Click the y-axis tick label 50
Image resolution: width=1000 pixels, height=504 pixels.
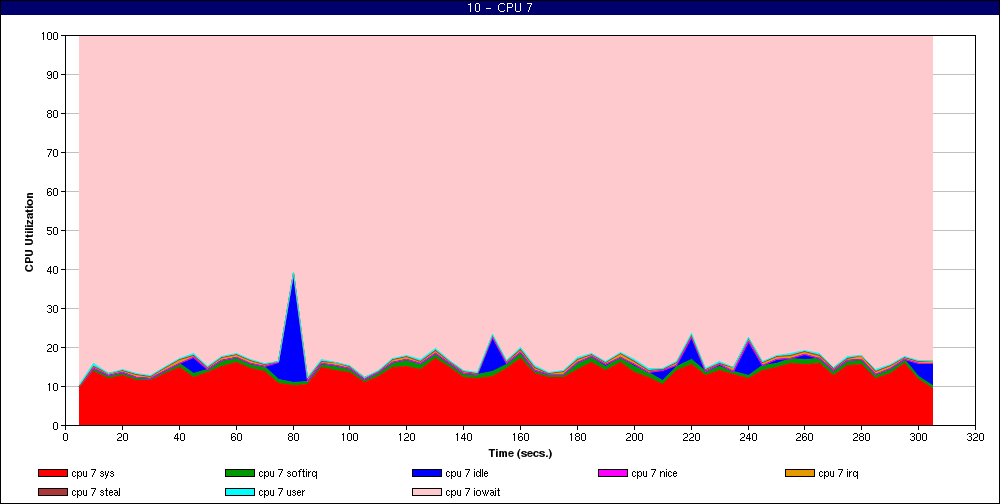(x=54, y=231)
